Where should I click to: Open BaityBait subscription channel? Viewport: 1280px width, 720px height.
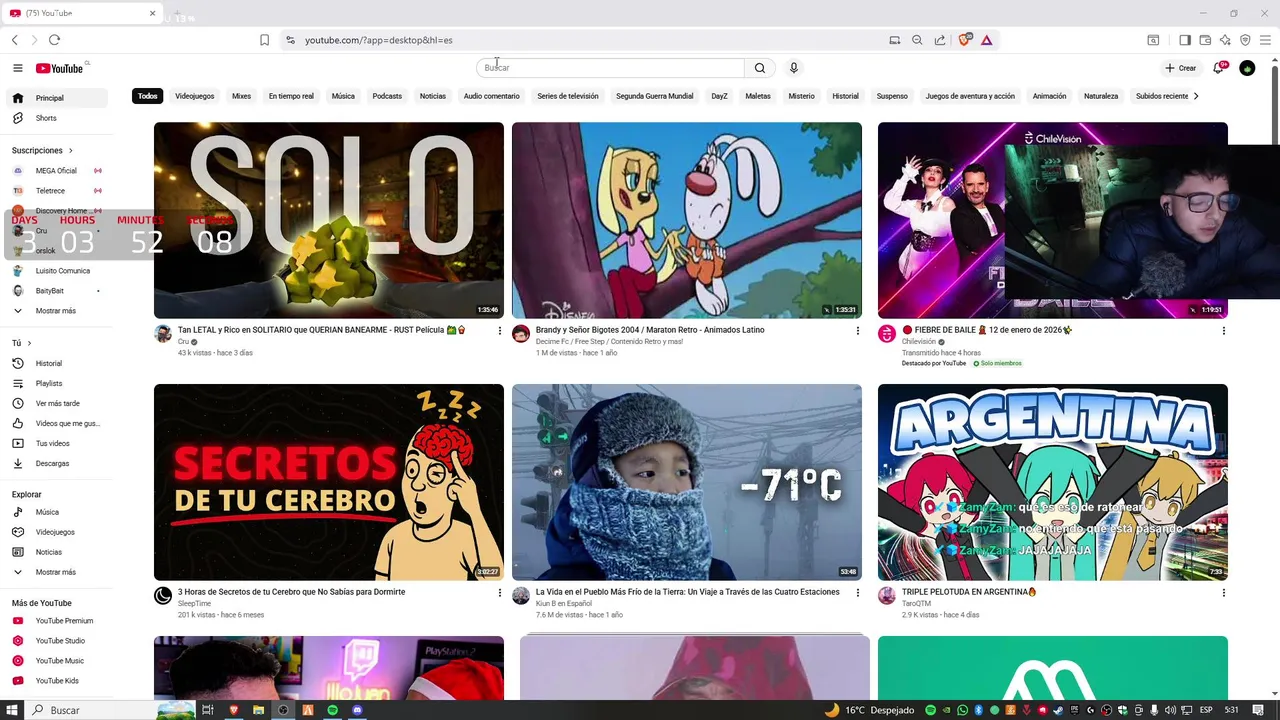coord(59,291)
